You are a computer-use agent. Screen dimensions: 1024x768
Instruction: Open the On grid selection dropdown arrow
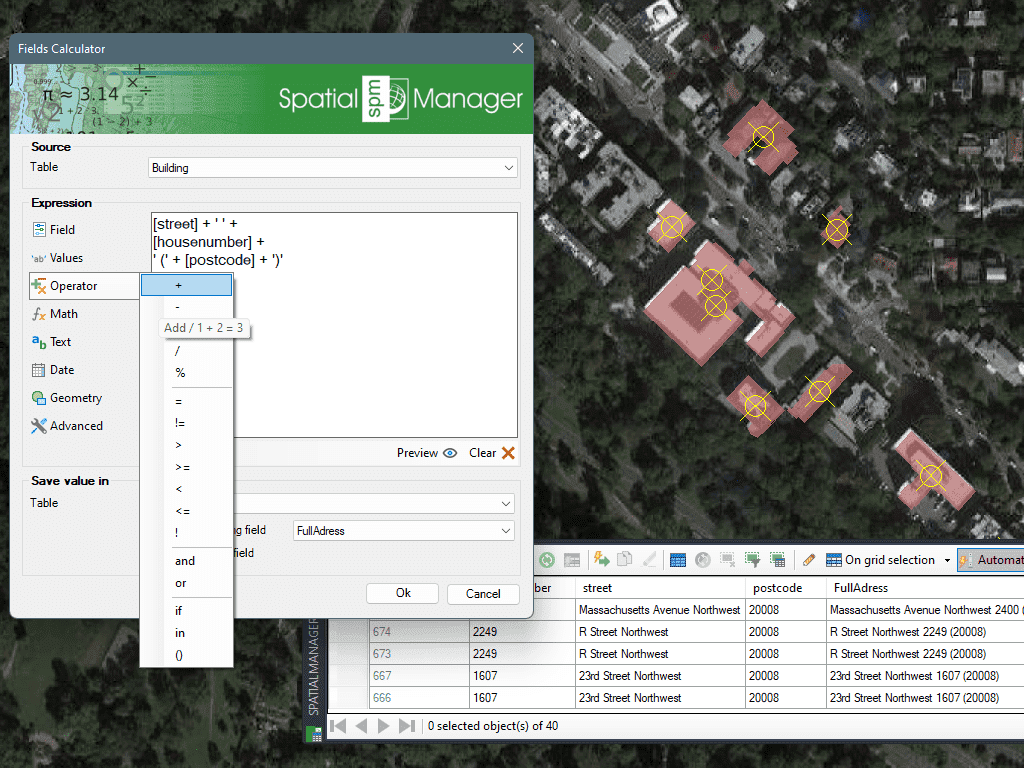[x=947, y=560]
